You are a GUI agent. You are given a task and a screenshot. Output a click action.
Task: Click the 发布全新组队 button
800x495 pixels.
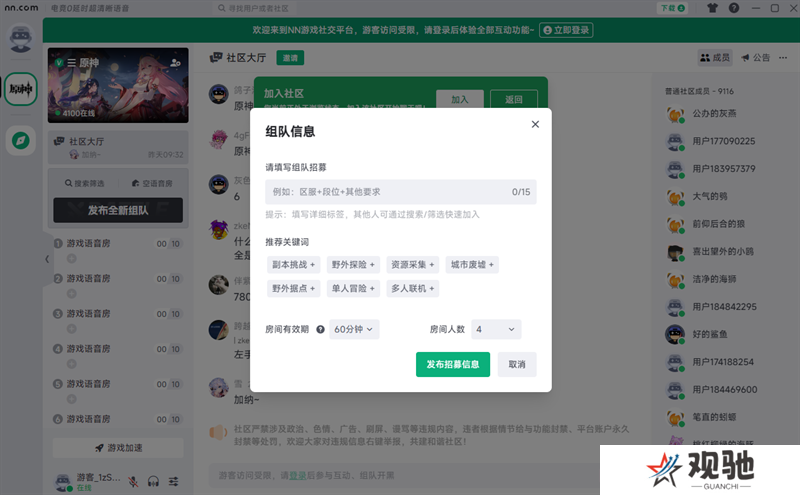click(118, 210)
